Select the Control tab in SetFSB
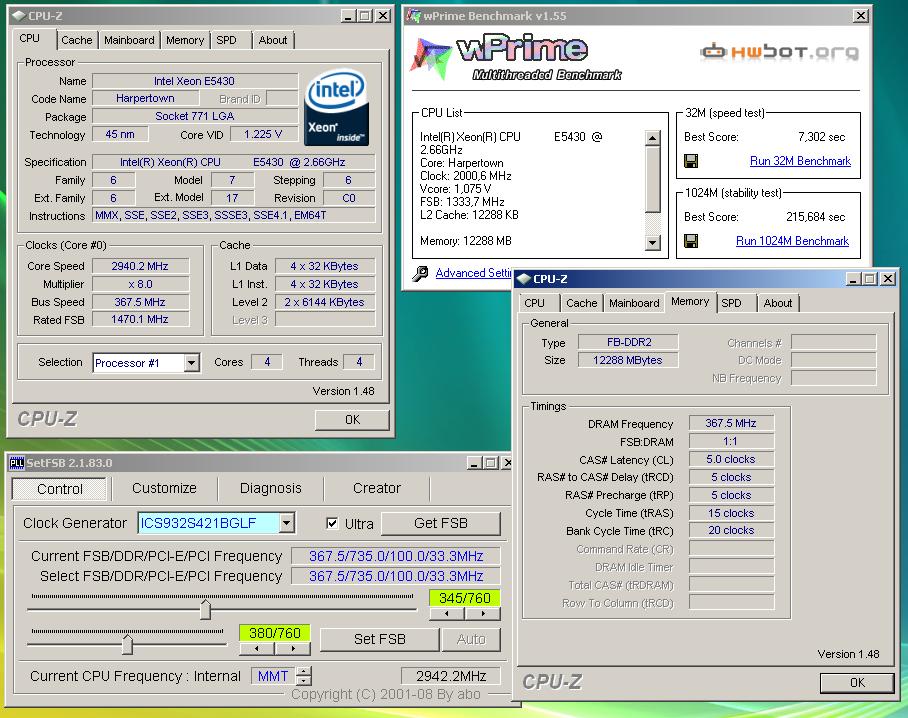 tap(60, 489)
